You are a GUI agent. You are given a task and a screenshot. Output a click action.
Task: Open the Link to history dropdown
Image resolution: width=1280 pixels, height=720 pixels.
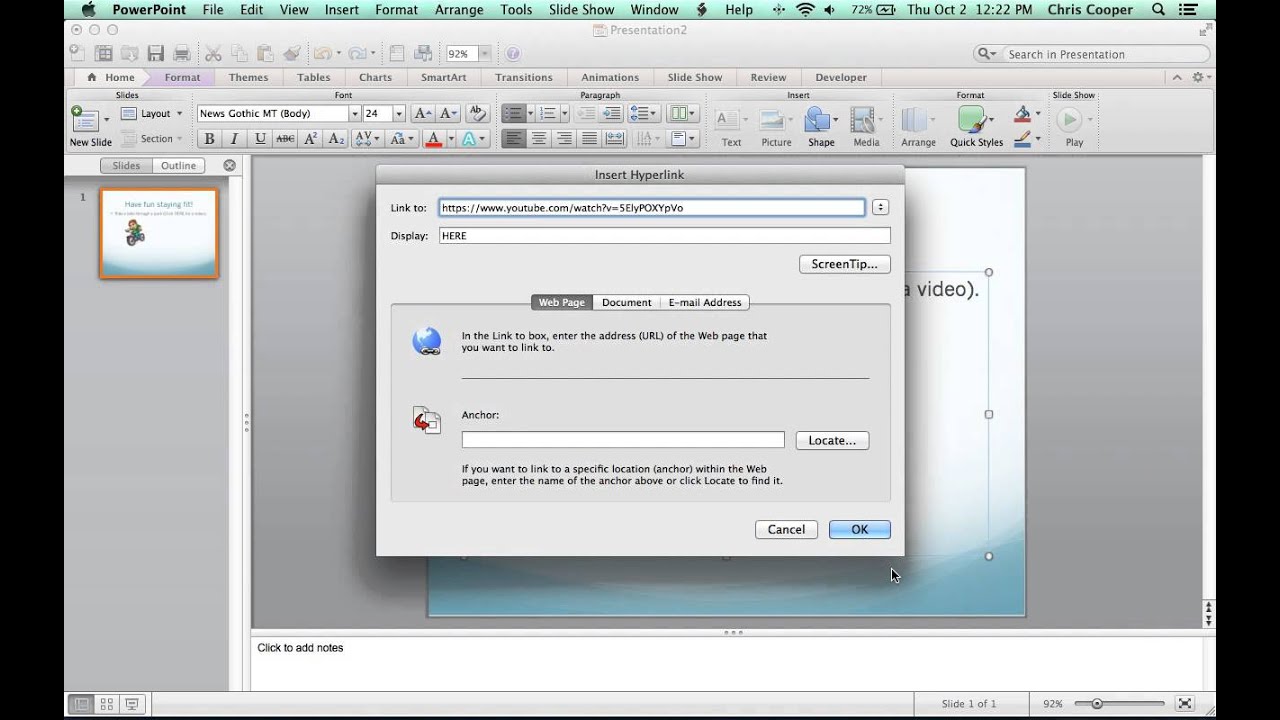[x=880, y=208]
